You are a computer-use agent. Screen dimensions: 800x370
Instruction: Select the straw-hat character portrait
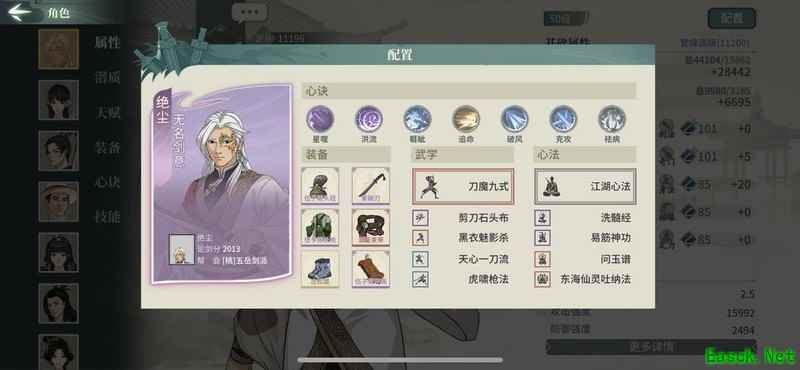tap(59, 202)
